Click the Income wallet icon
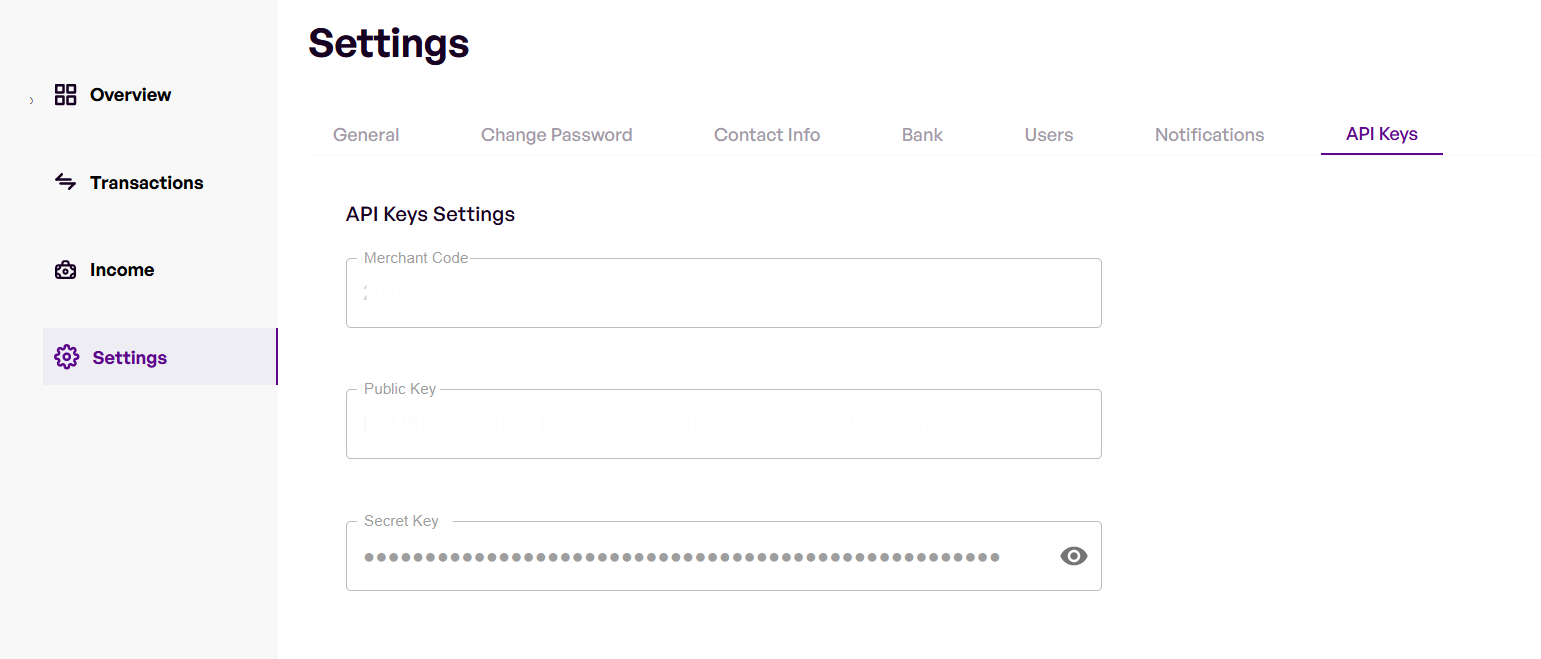The height and width of the screenshot is (659, 1541). [x=66, y=270]
